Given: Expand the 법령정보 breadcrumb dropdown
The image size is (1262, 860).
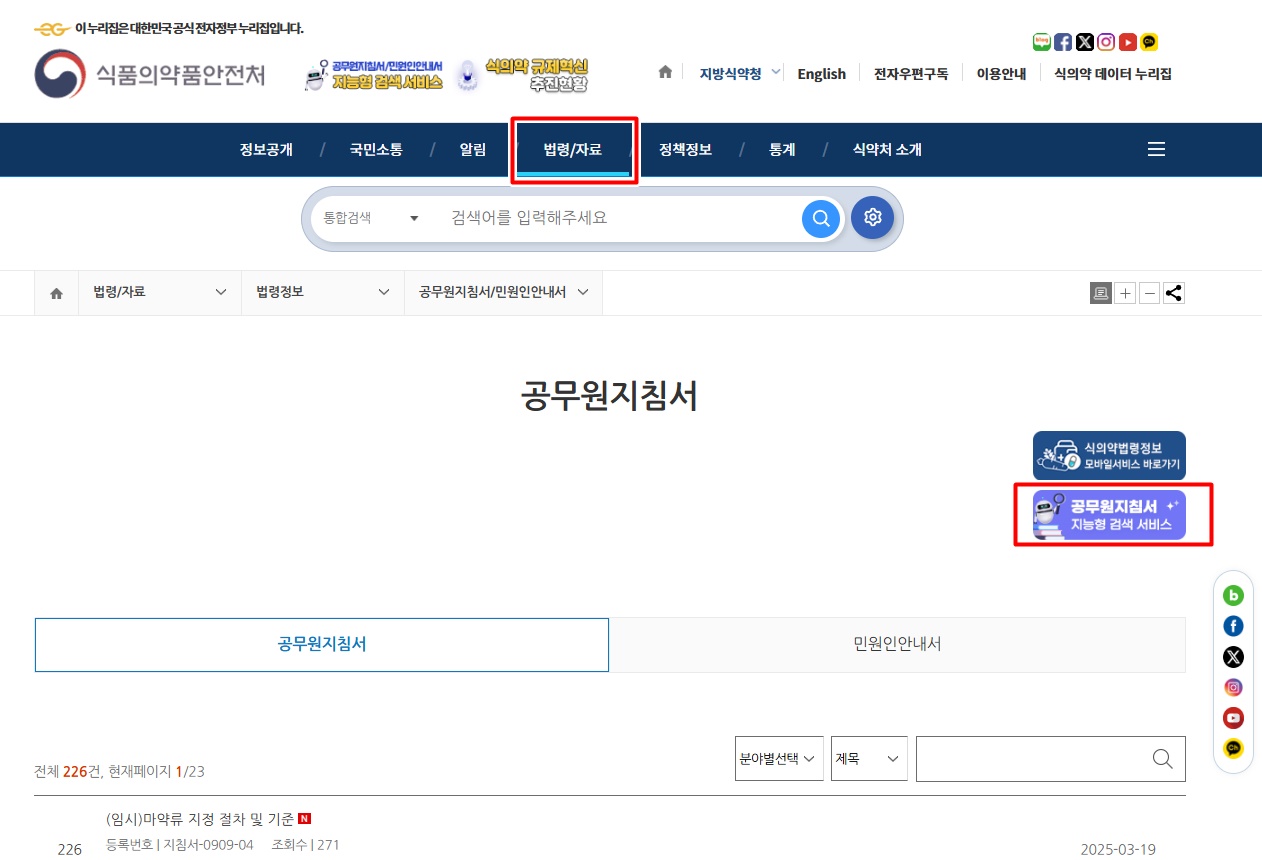Looking at the screenshot, I should [x=322, y=292].
